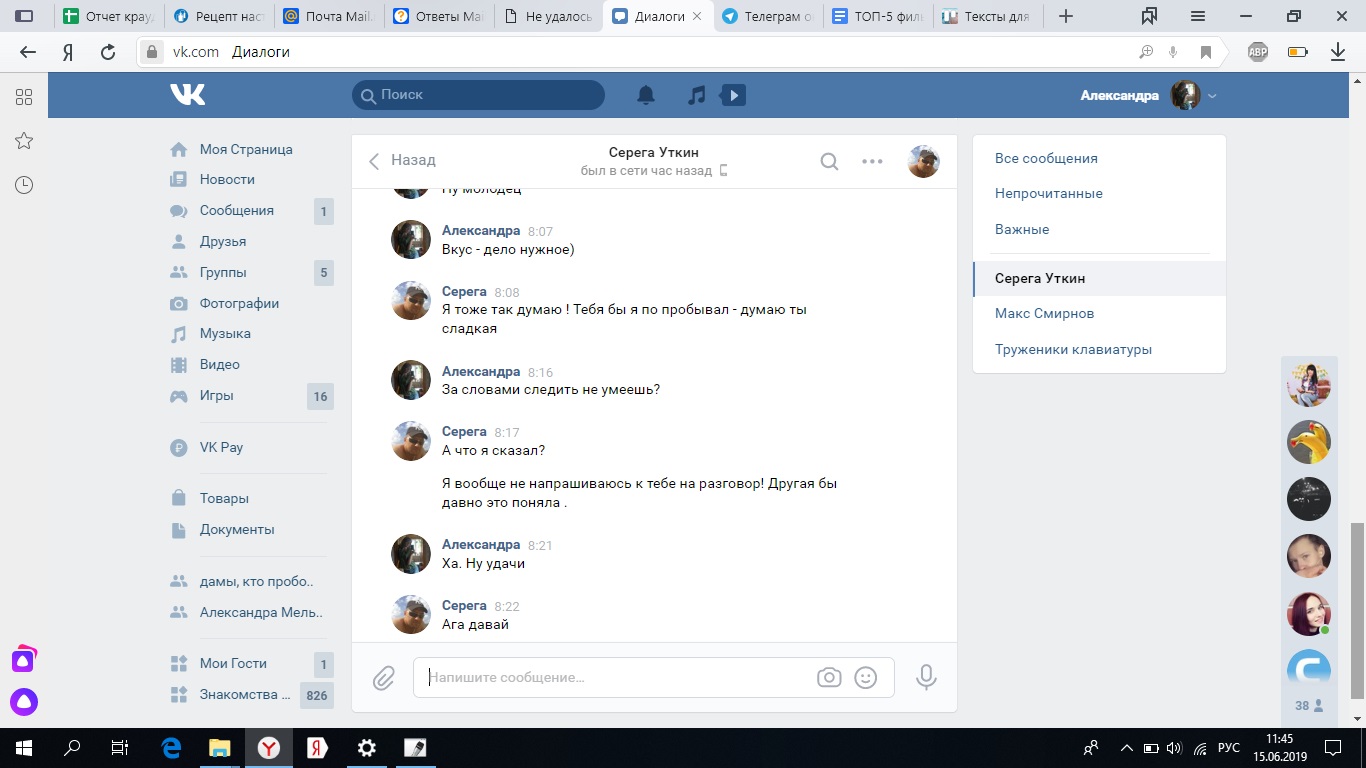Viewport: 1366px width, 768px height.
Task: Open 'Видео' in left menu
Action: [220, 364]
